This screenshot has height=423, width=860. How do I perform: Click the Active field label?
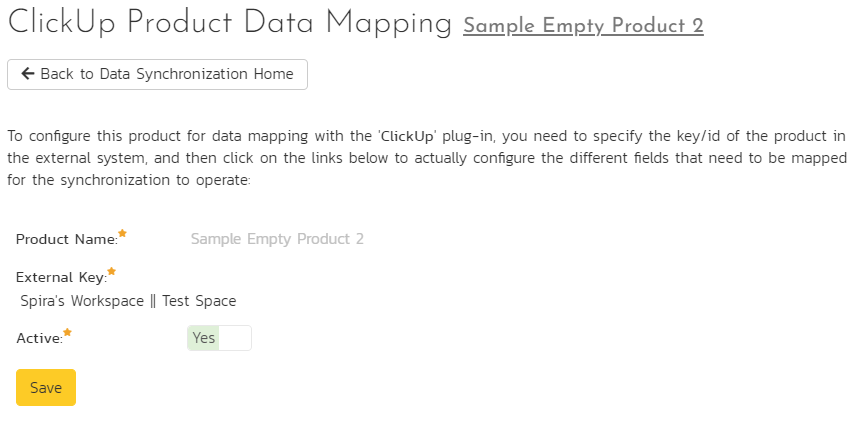(39, 339)
